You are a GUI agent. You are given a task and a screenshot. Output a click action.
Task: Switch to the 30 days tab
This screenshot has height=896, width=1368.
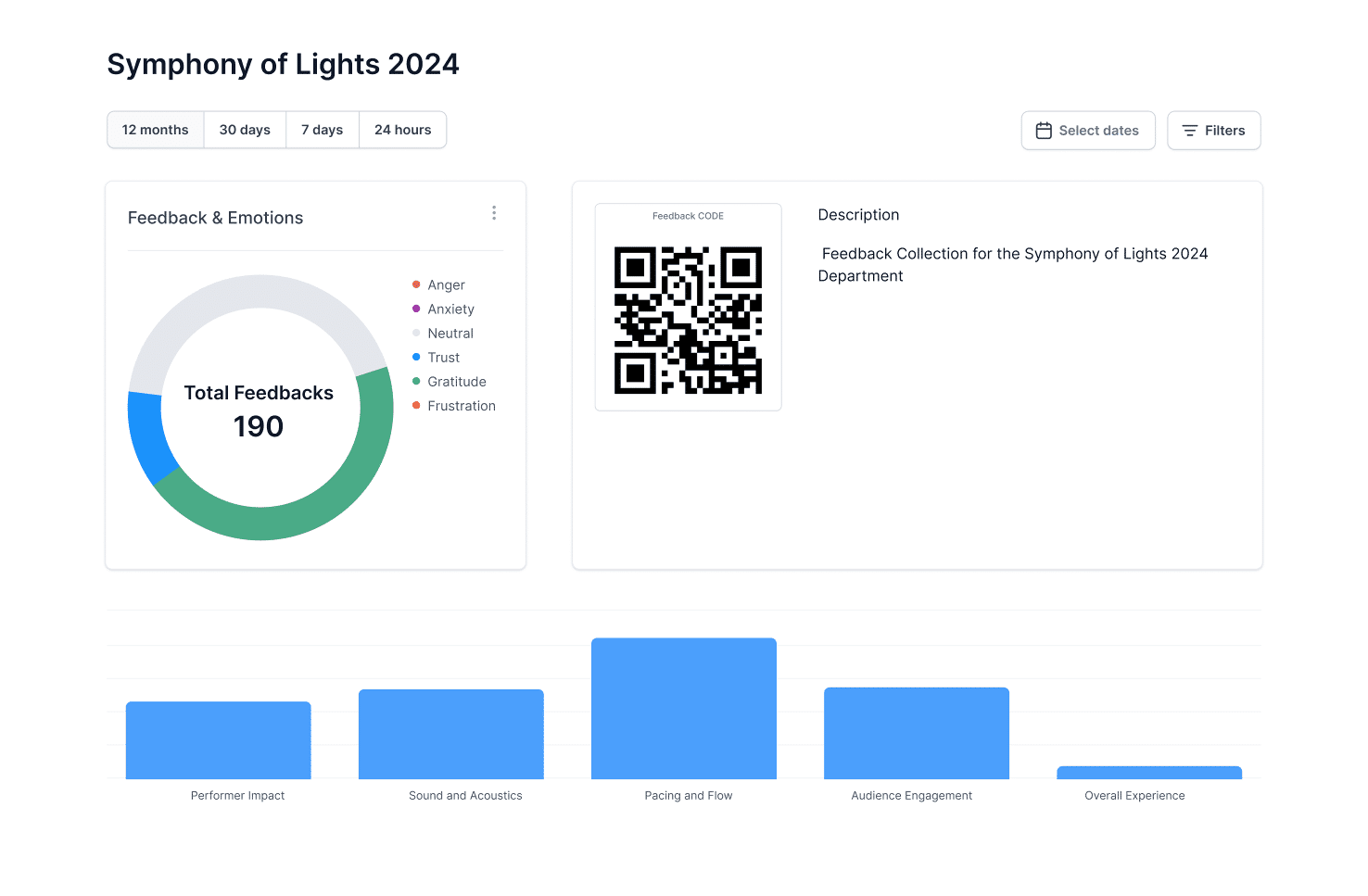(x=245, y=130)
